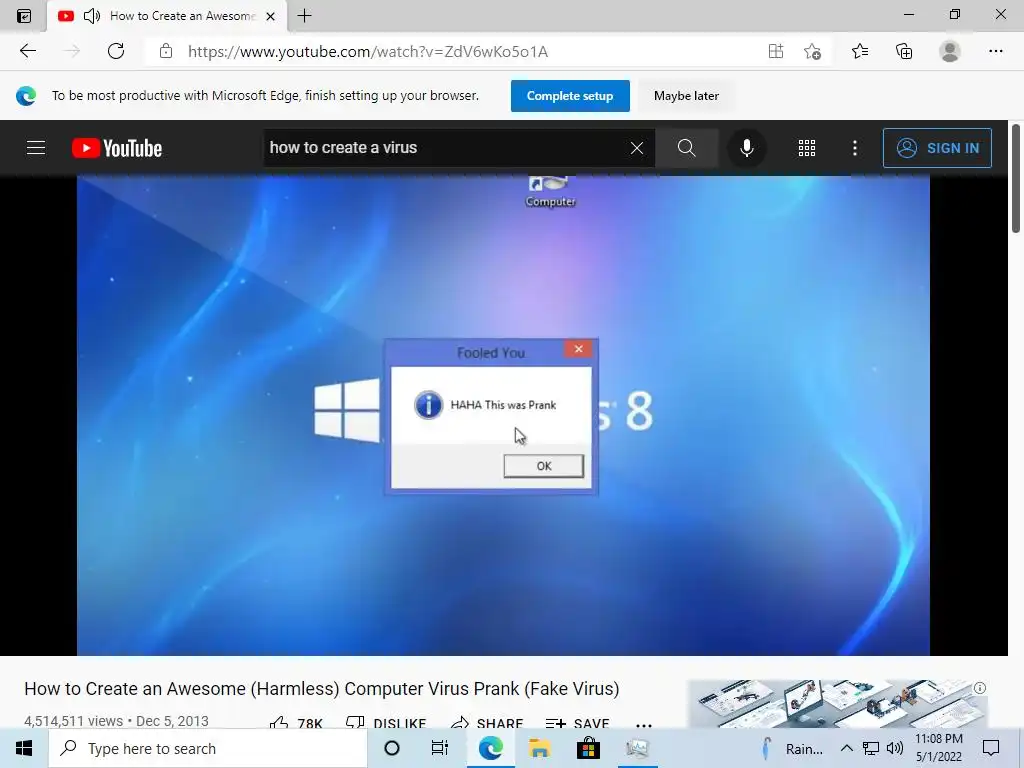Run the YouTube search magnifier button
The width and height of the screenshot is (1024, 768).
click(x=686, y=148)
